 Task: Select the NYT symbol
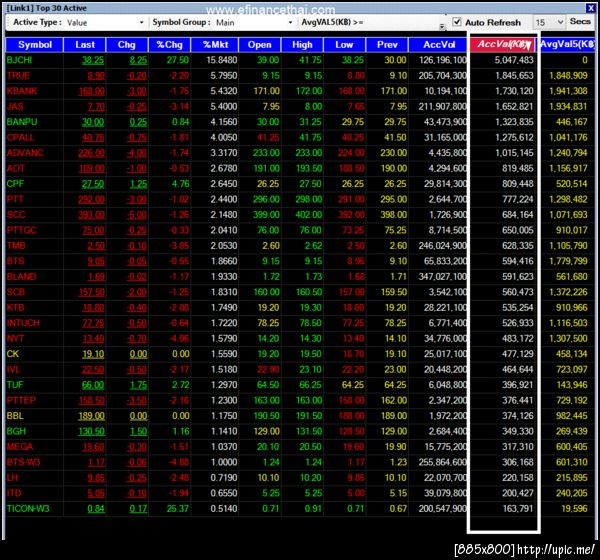(15, 338)
